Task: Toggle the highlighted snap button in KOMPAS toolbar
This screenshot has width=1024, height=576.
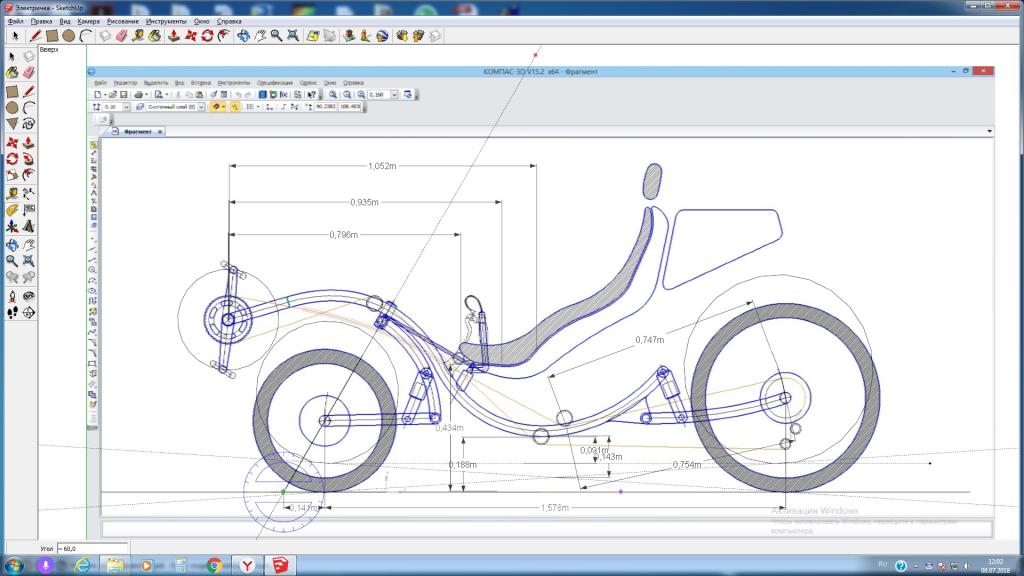Action: point(216,106)
